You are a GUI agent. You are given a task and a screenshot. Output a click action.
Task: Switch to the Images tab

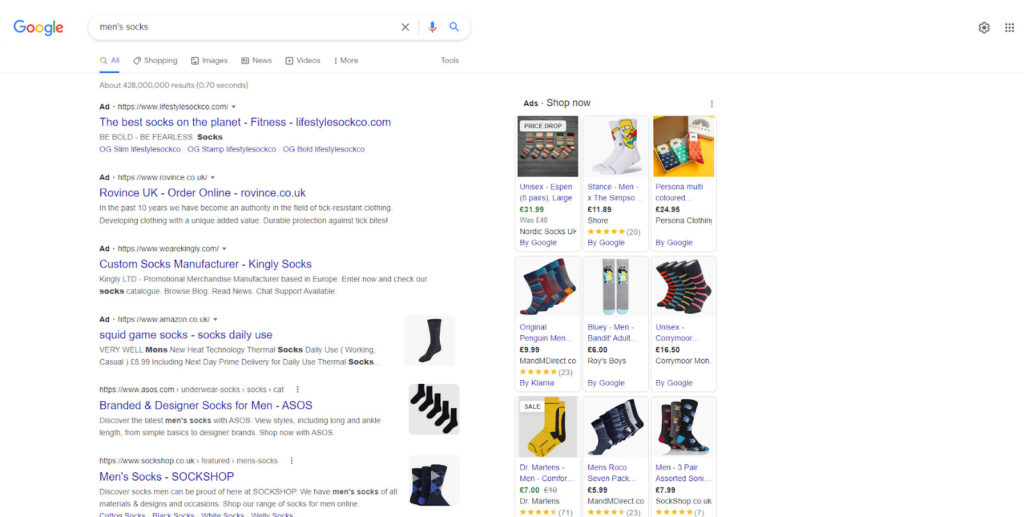(209, 61)
